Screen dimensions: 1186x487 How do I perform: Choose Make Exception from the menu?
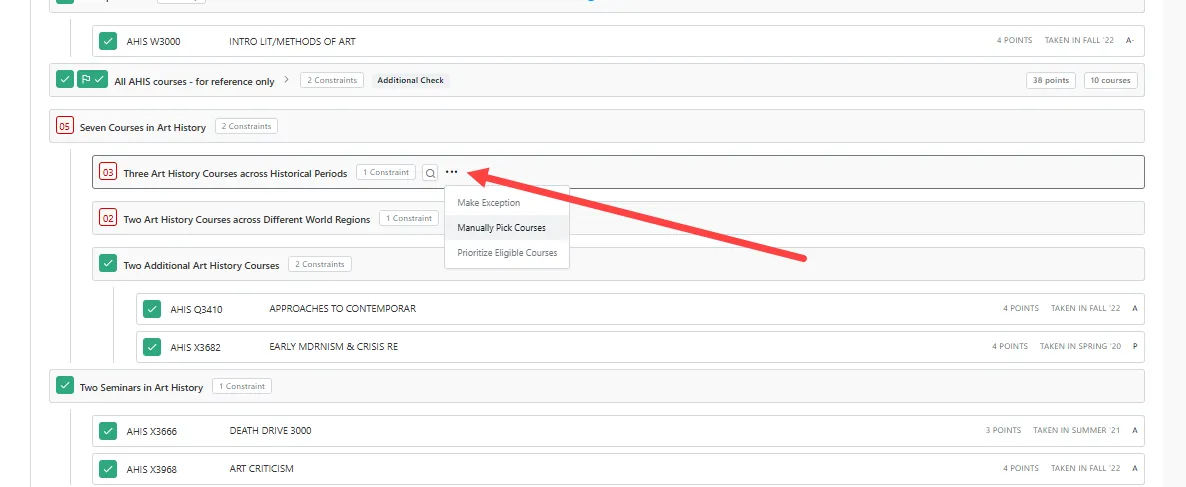pyautogui.click(x=489, y=203)
